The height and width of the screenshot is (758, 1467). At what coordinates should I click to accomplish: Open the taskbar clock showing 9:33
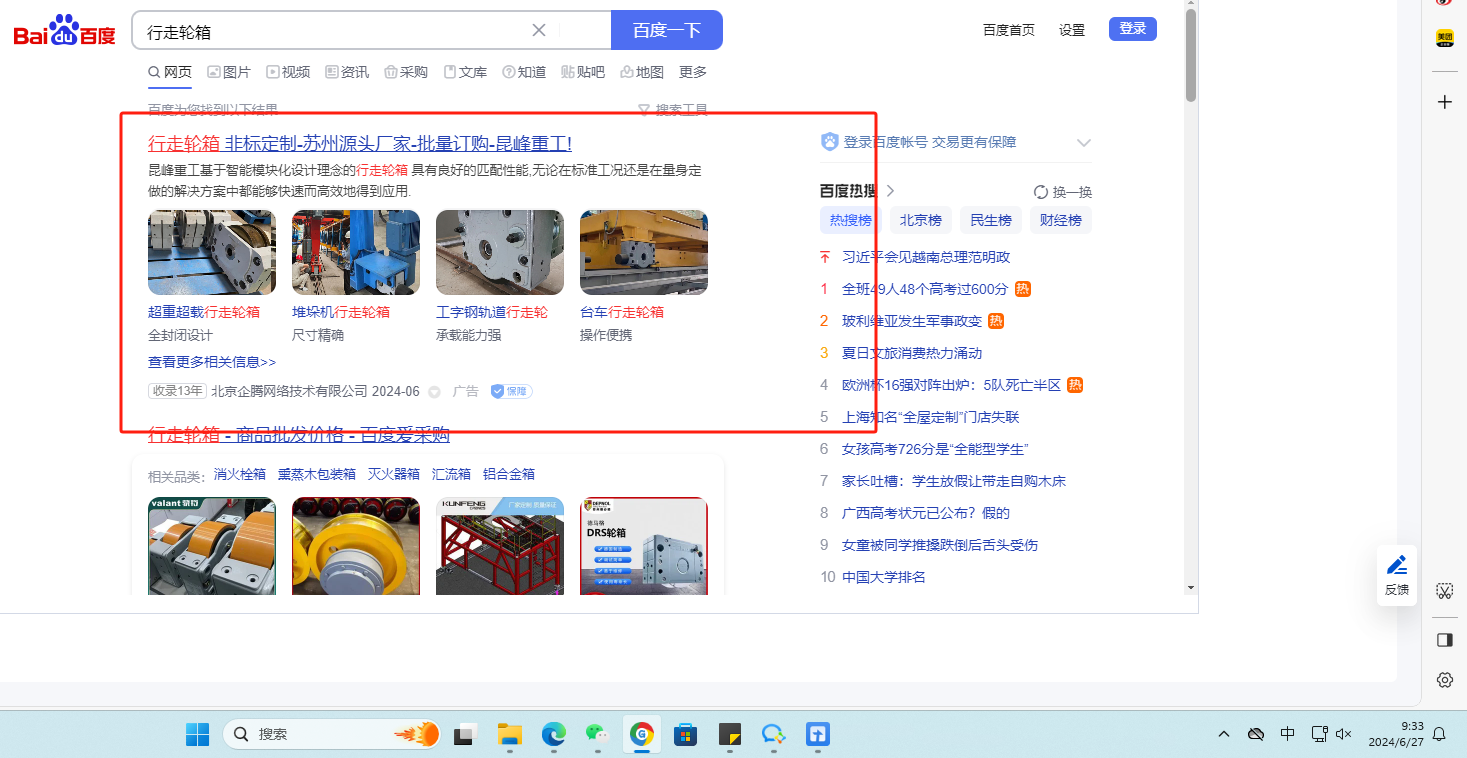pos(1394,734)
